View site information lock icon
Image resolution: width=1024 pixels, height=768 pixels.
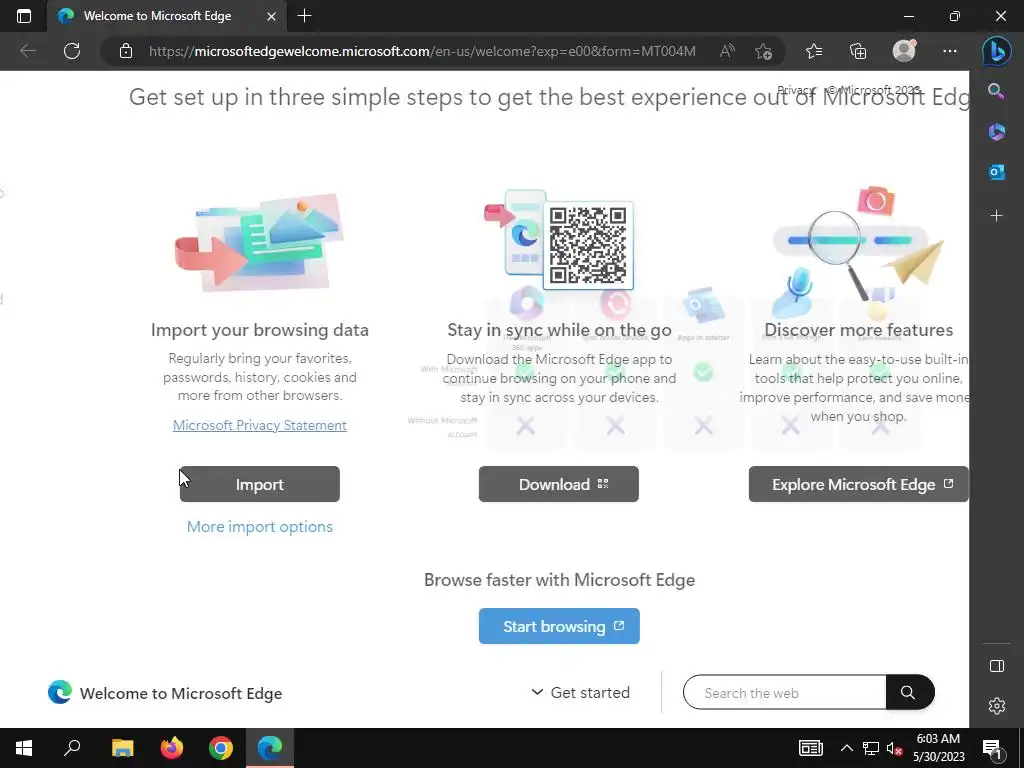coord(126,51)
